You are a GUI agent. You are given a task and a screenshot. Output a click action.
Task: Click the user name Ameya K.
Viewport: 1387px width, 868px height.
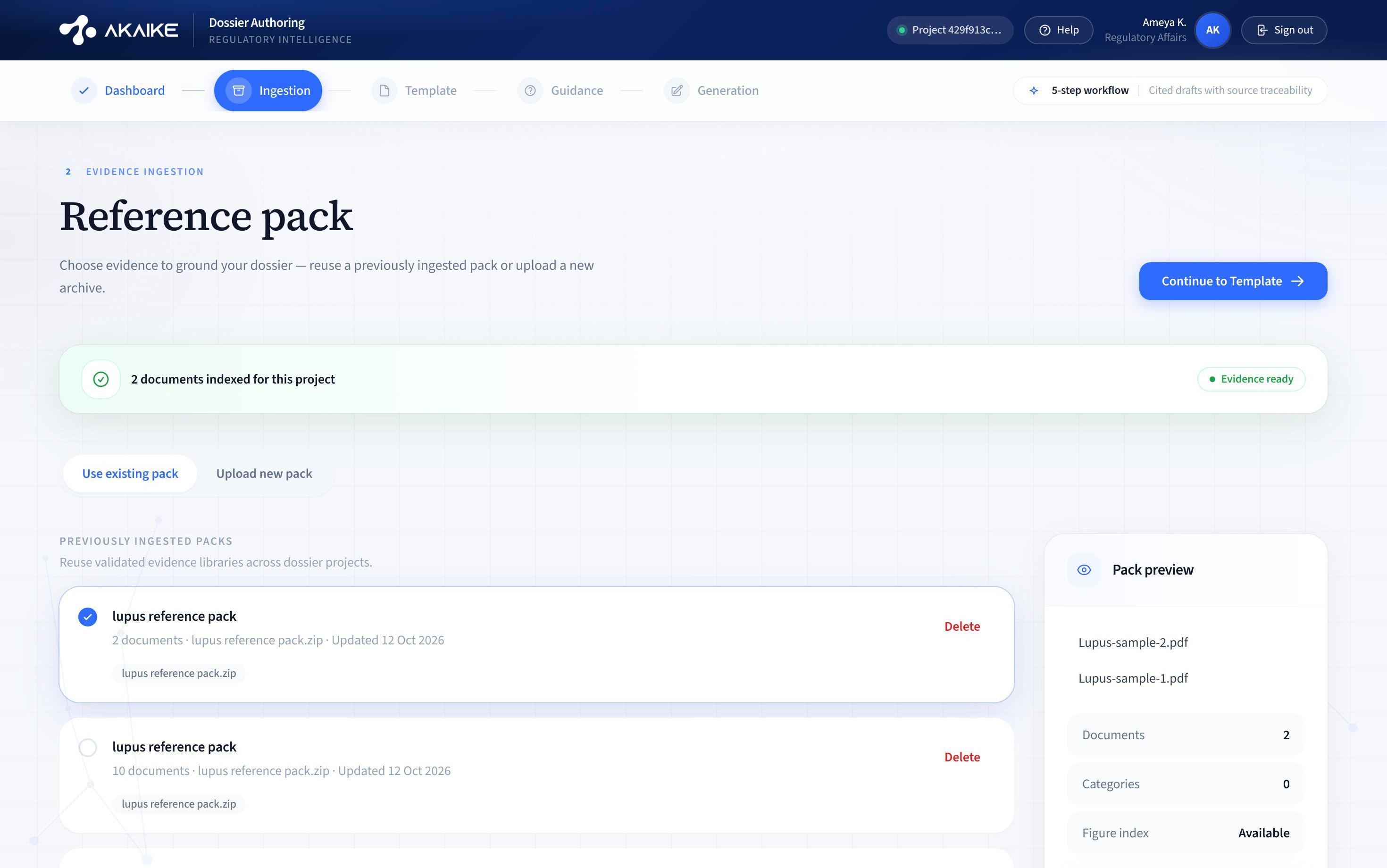point(1164,22)
